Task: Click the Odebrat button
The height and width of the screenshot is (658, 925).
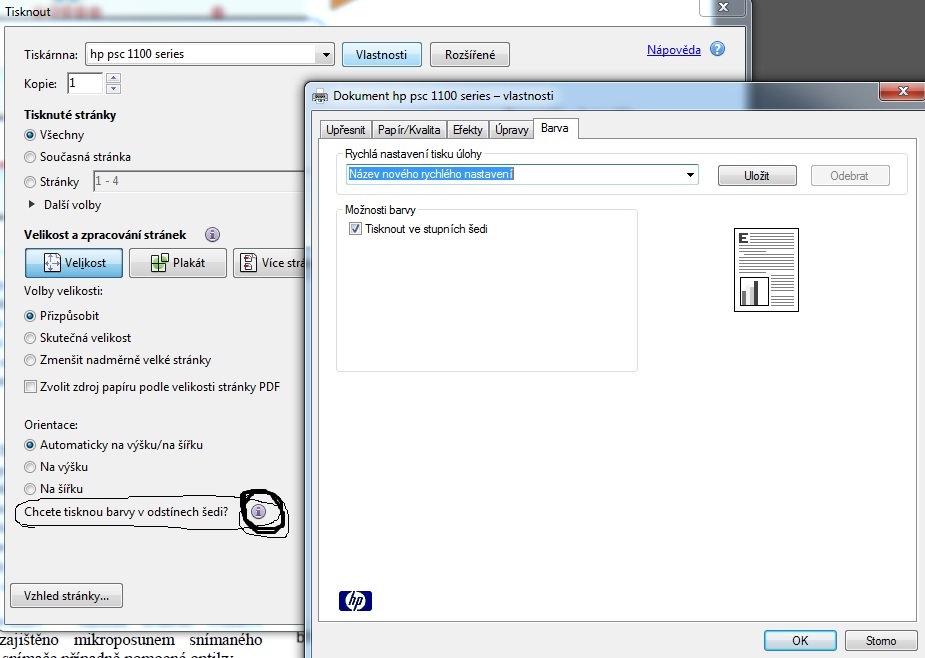Action: [849, 175]
